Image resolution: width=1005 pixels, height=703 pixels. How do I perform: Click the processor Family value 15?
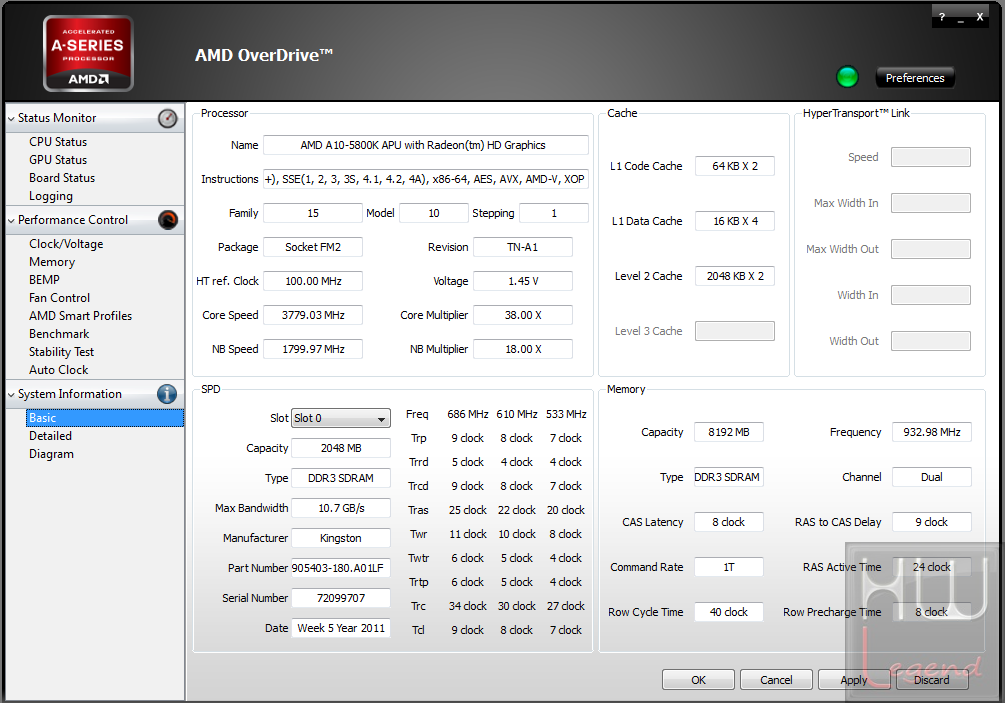coord(313,213)
